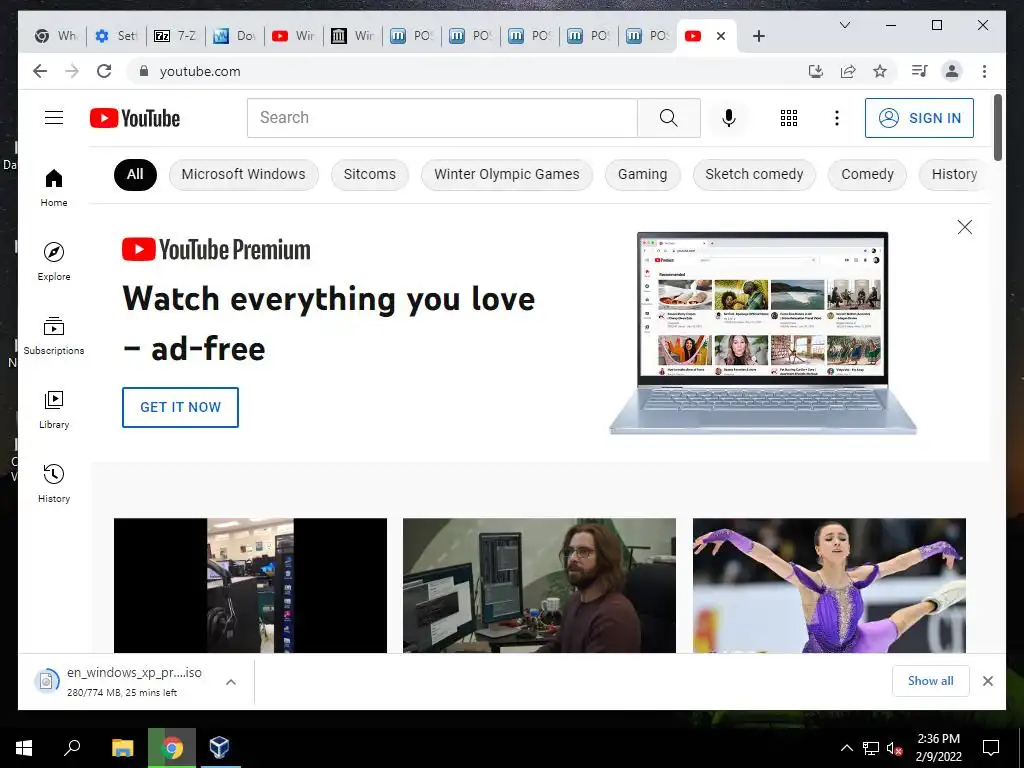The image size is (1024, 768).
Task: Switch to the first Chrome tab
Action: (x=57, y=36)
